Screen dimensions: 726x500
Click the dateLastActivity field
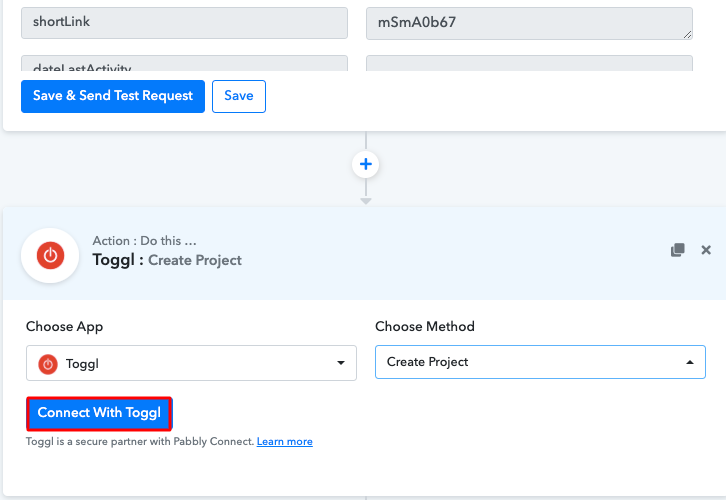pyautogui.click(x=184, y=63)
